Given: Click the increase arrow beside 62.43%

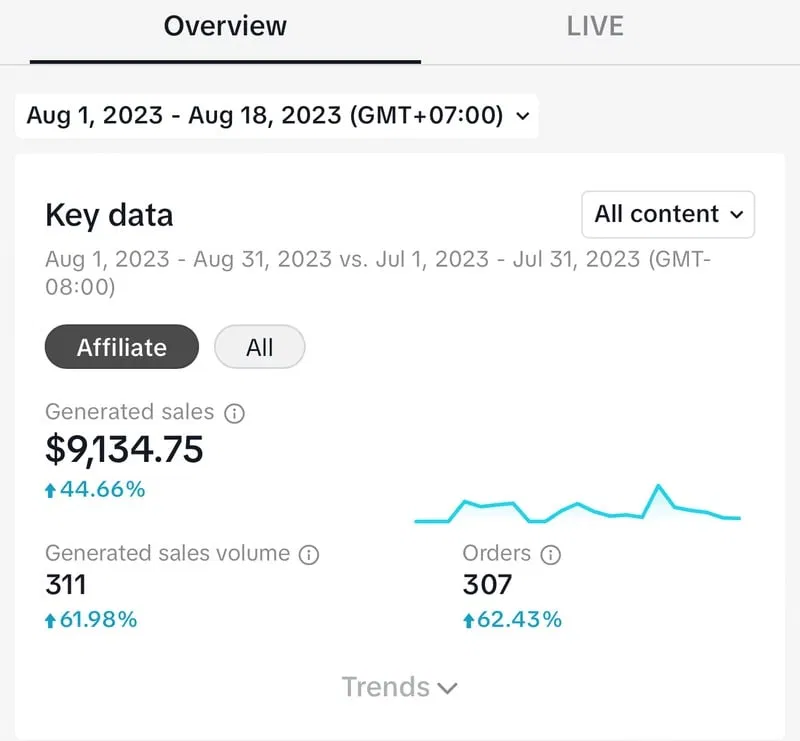Looking at the screenshot, I should pos(468,620).
